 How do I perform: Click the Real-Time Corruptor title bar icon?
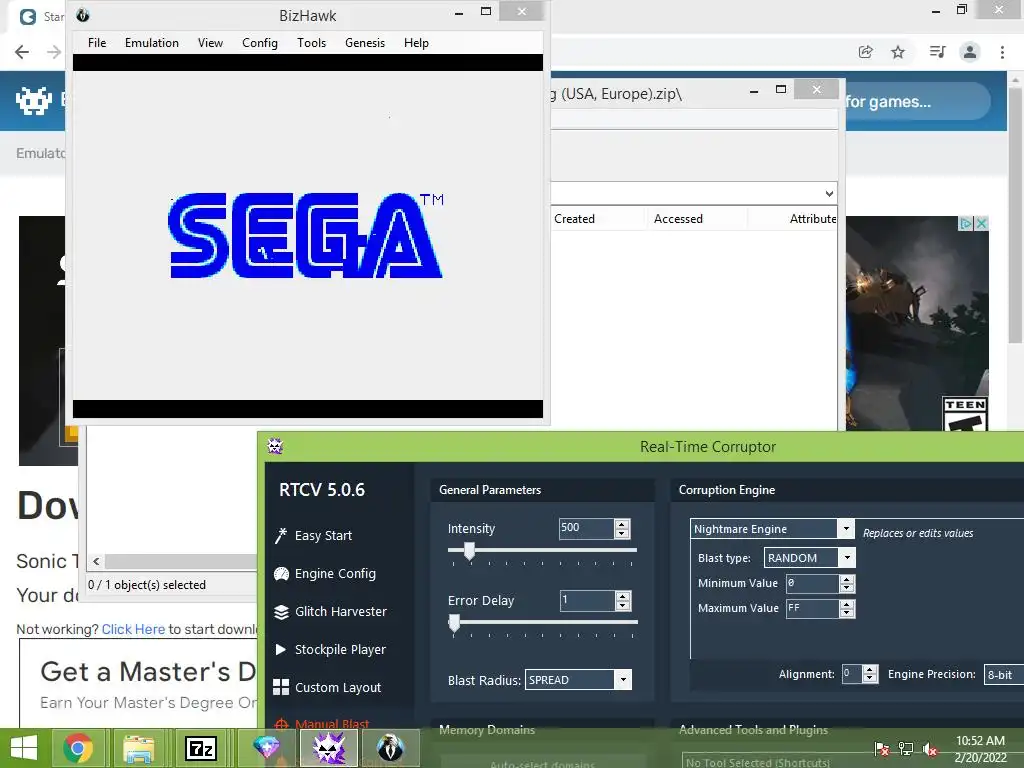(x=275, y=446)
